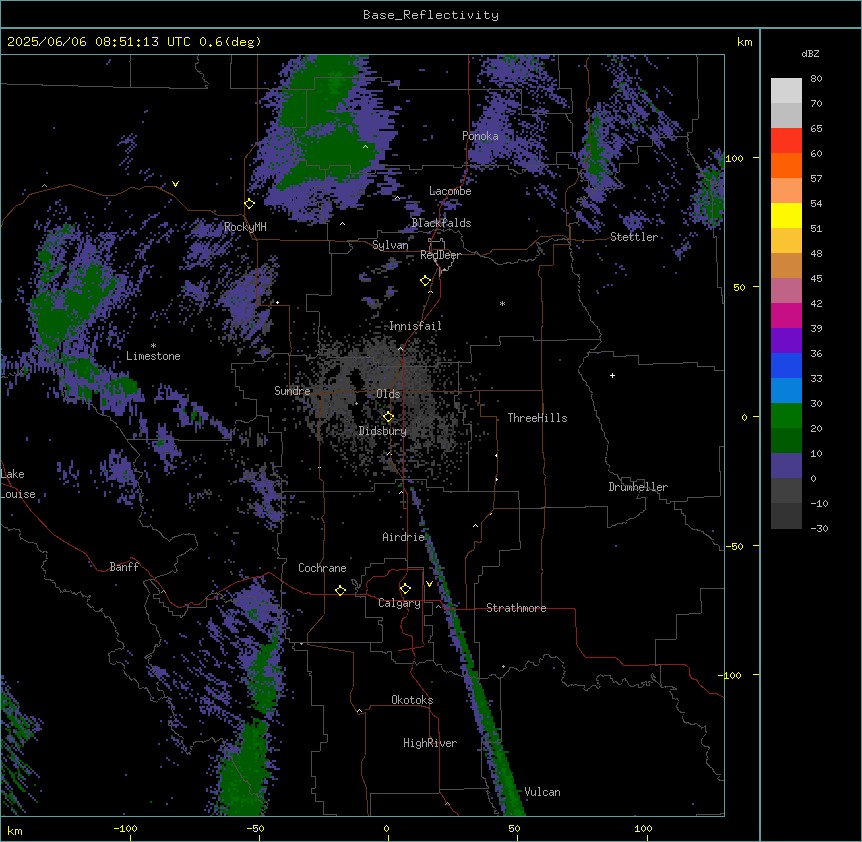The image size is (862, 842).
Task: Click the yellow diamond marker south of RedDeer
Action: click(426, 281)
